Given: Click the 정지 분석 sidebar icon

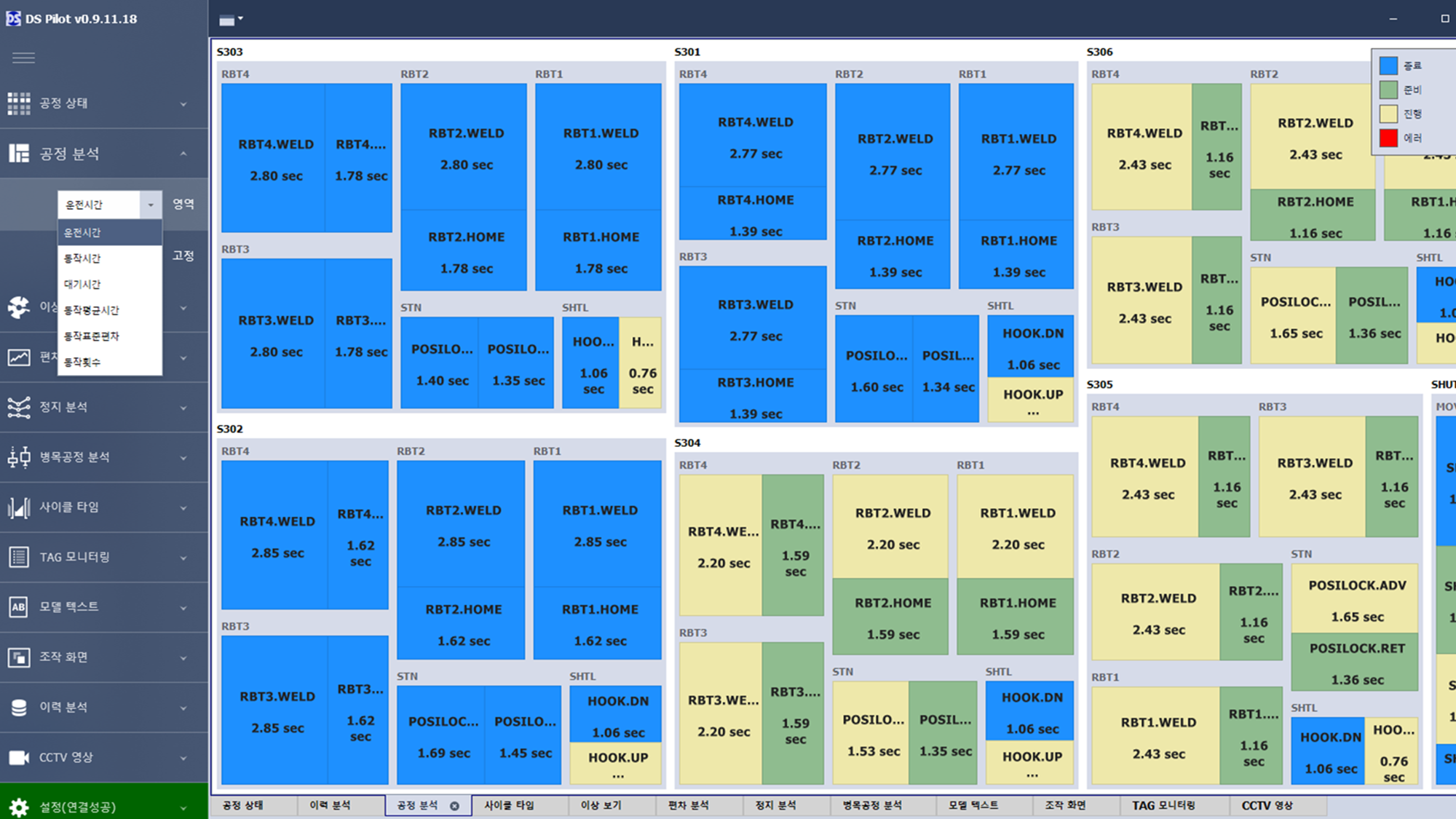Looking at the screenshot, I should click(x=19, y=407).
